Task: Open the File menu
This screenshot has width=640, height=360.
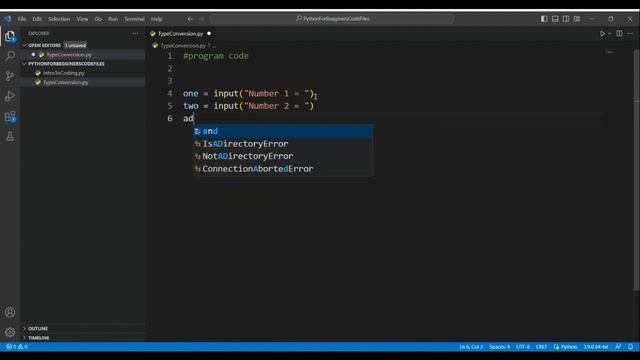Action: pyautogui.click(x=22, y=19)
